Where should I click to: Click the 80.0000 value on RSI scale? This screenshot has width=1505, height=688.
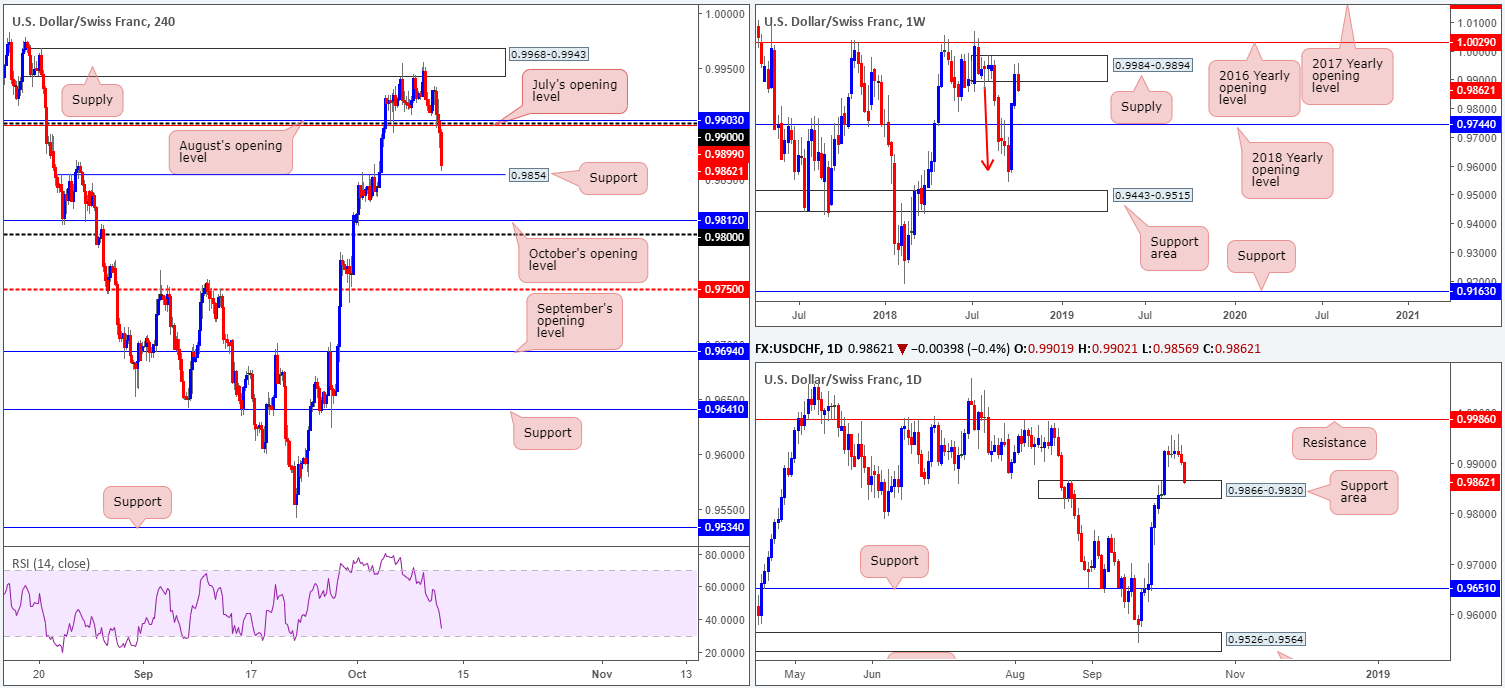point(726,554)
